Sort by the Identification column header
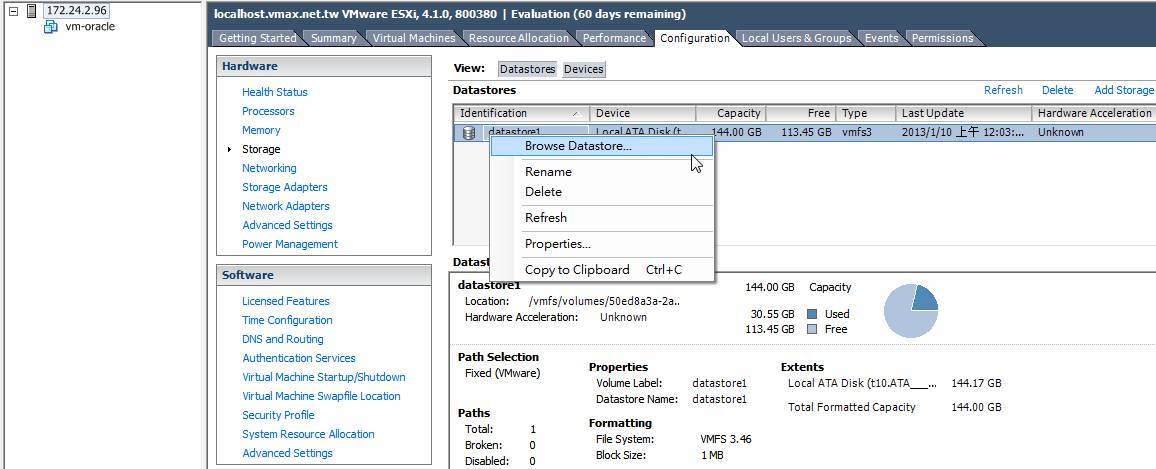Image resolution: width=1156 pixels, height=469 pixels. (x=521, y=114)
